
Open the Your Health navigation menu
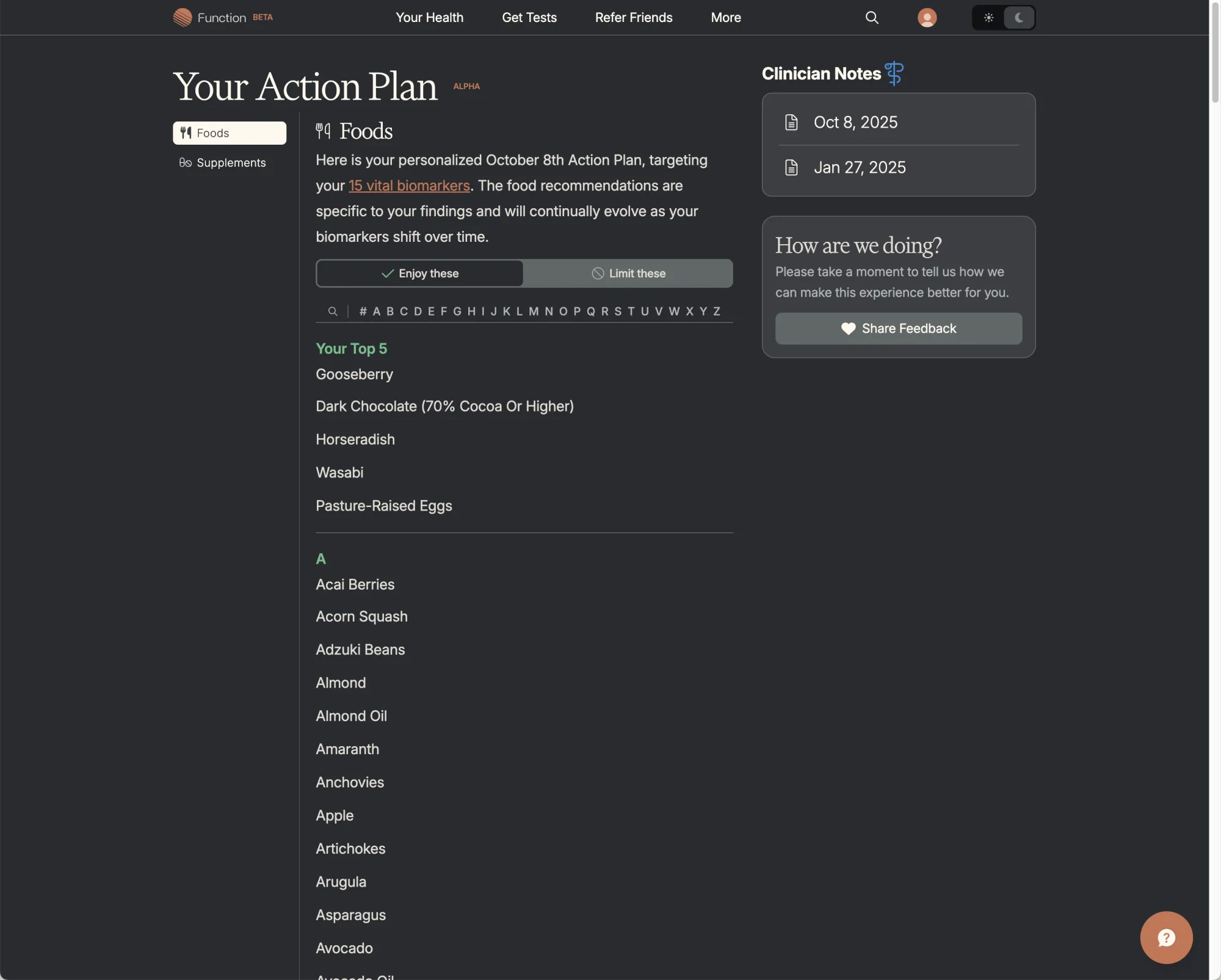click(429, 17)
